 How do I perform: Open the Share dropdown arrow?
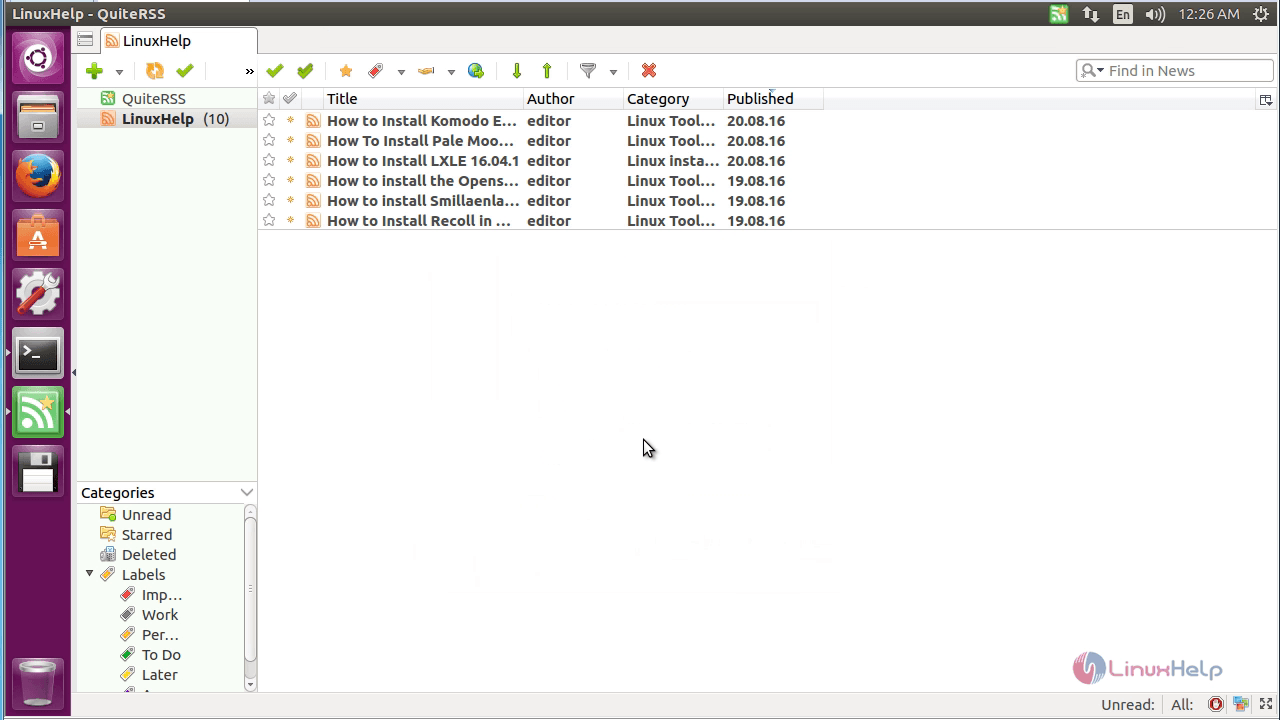[451, 72]
